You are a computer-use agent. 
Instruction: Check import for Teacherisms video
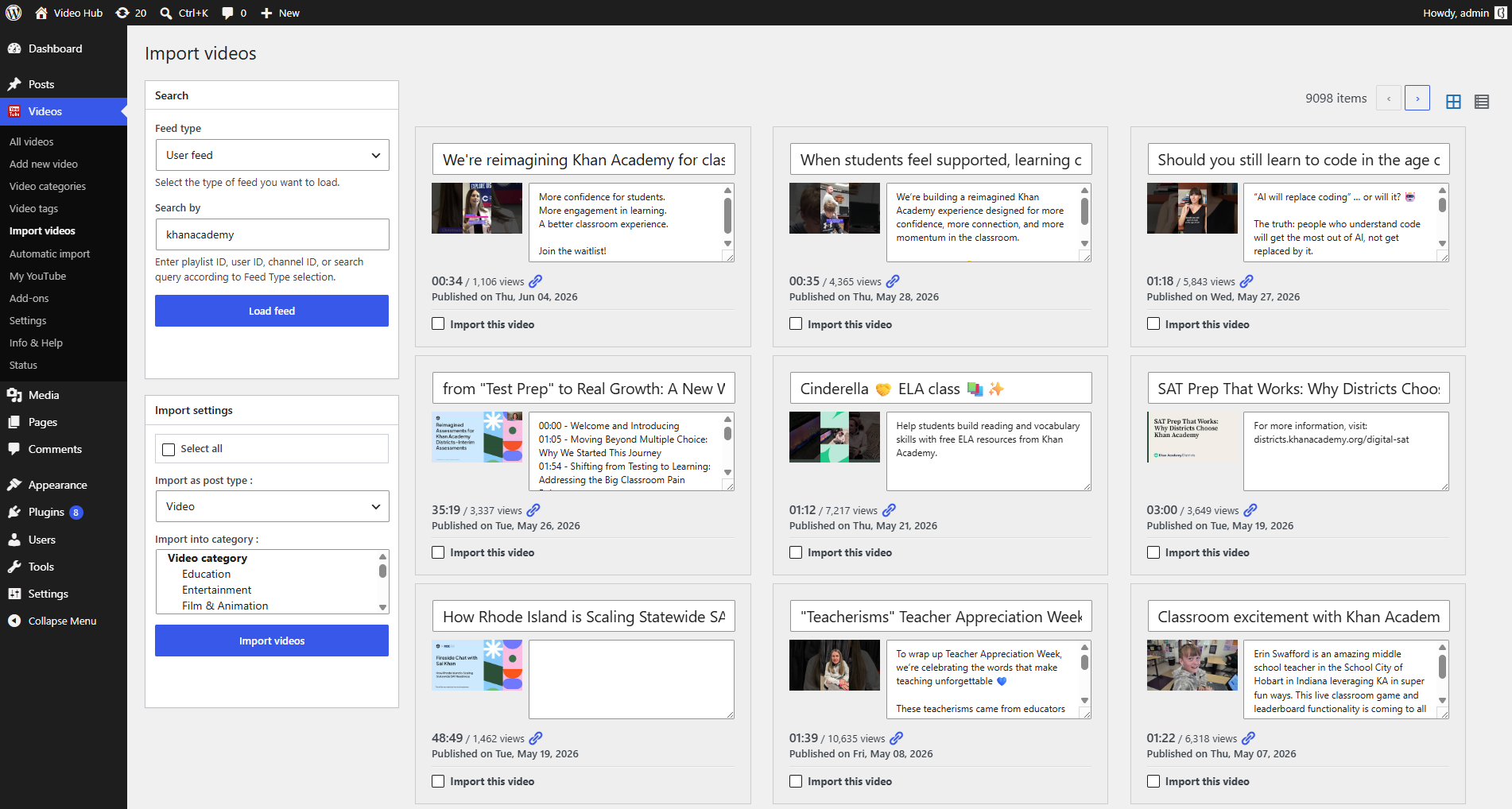(796, 781)
